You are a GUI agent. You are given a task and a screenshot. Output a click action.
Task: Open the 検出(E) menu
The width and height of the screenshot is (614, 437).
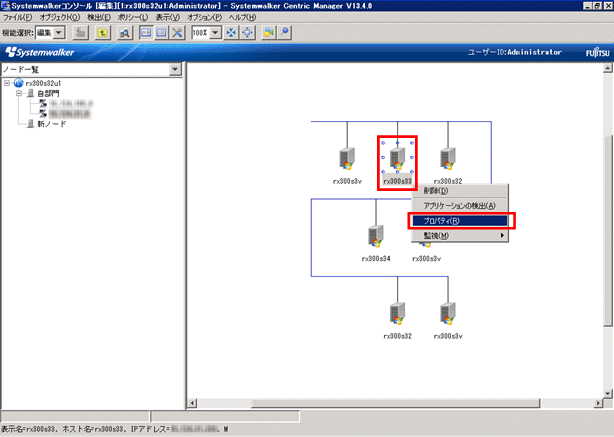pos(99,17)
